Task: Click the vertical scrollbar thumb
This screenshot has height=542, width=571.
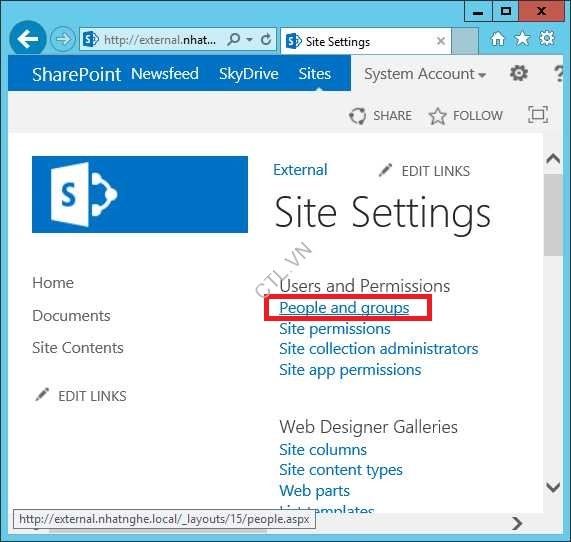Action: tap(553, 215)
